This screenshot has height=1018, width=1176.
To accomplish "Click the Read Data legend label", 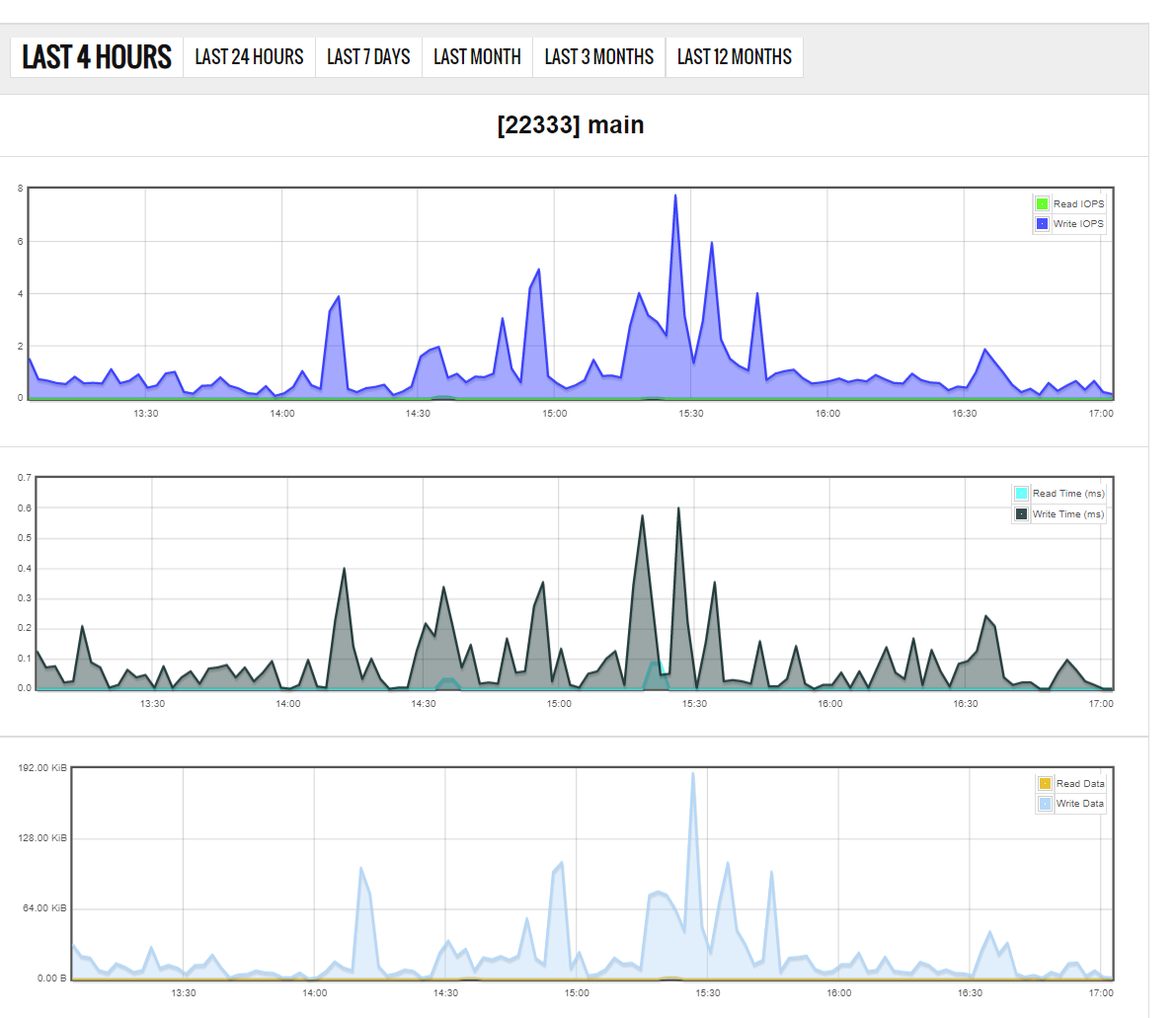I will click(x=1080, y=784).
